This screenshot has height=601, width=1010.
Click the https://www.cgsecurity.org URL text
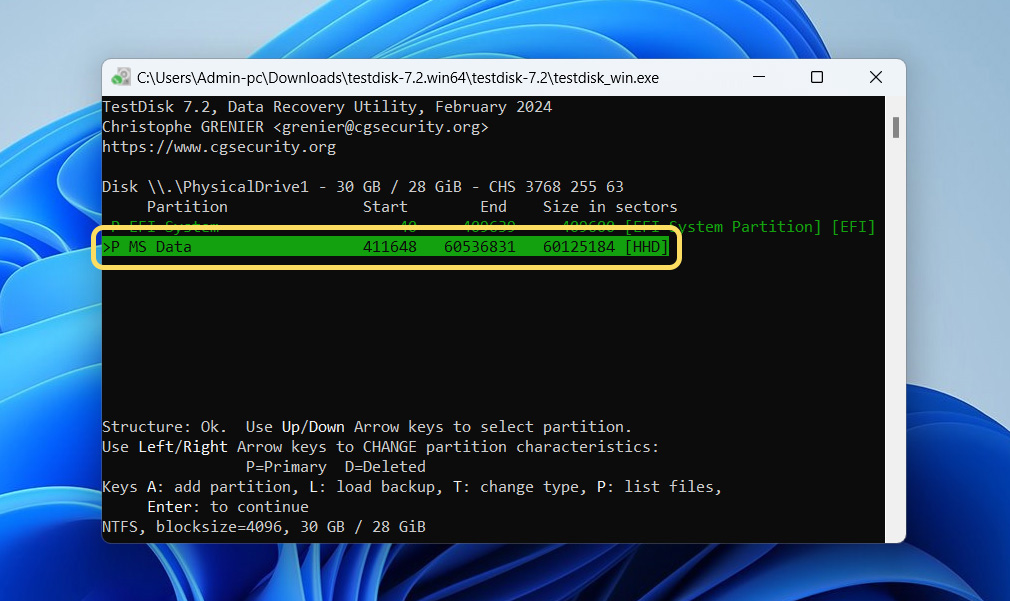[219, 147]
